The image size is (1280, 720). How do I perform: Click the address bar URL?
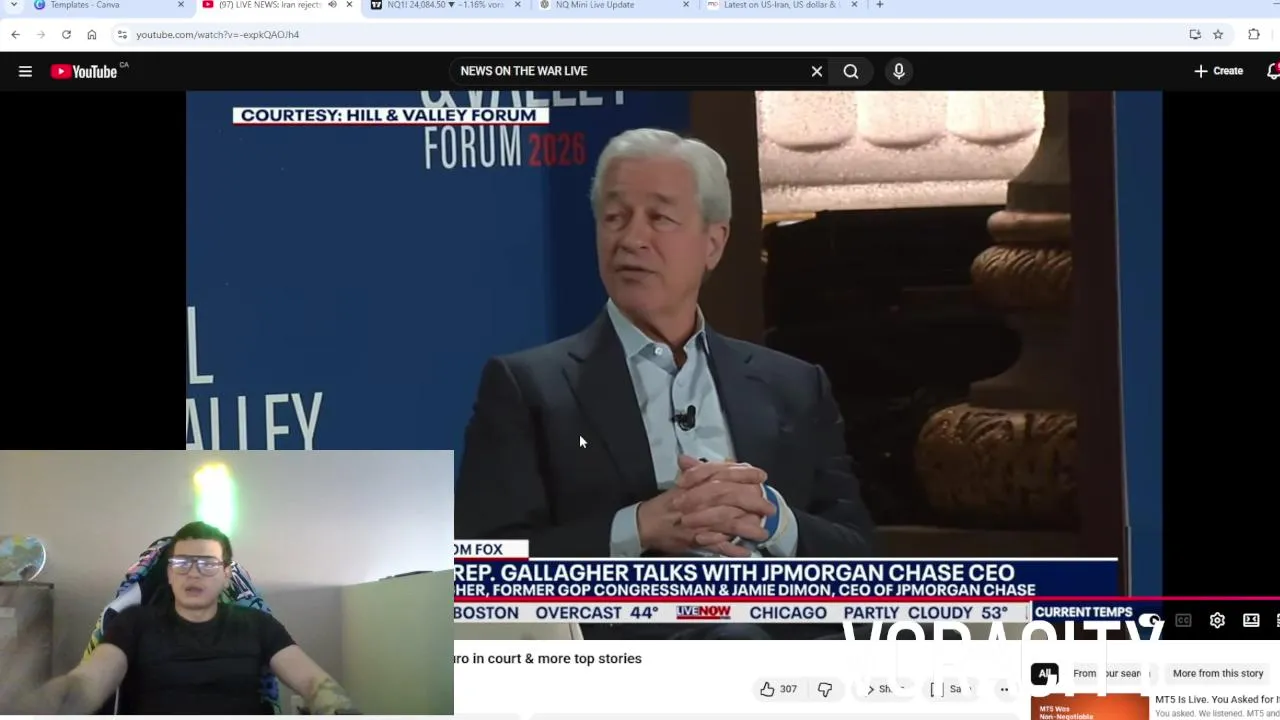pos(217,34)
